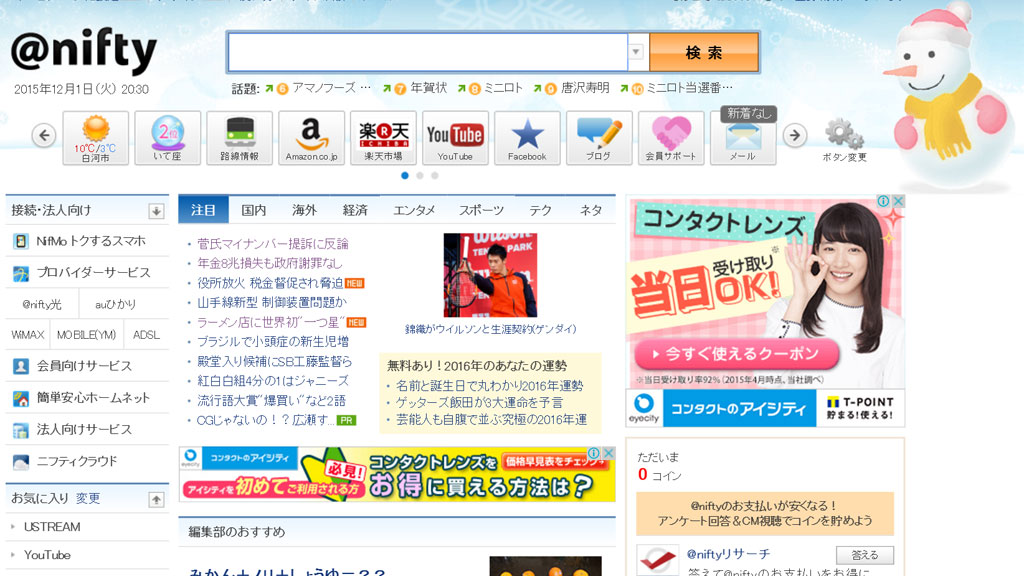Open the 会員サポート heart icon
Screen dimensions: 1024x576
(671, 138)
